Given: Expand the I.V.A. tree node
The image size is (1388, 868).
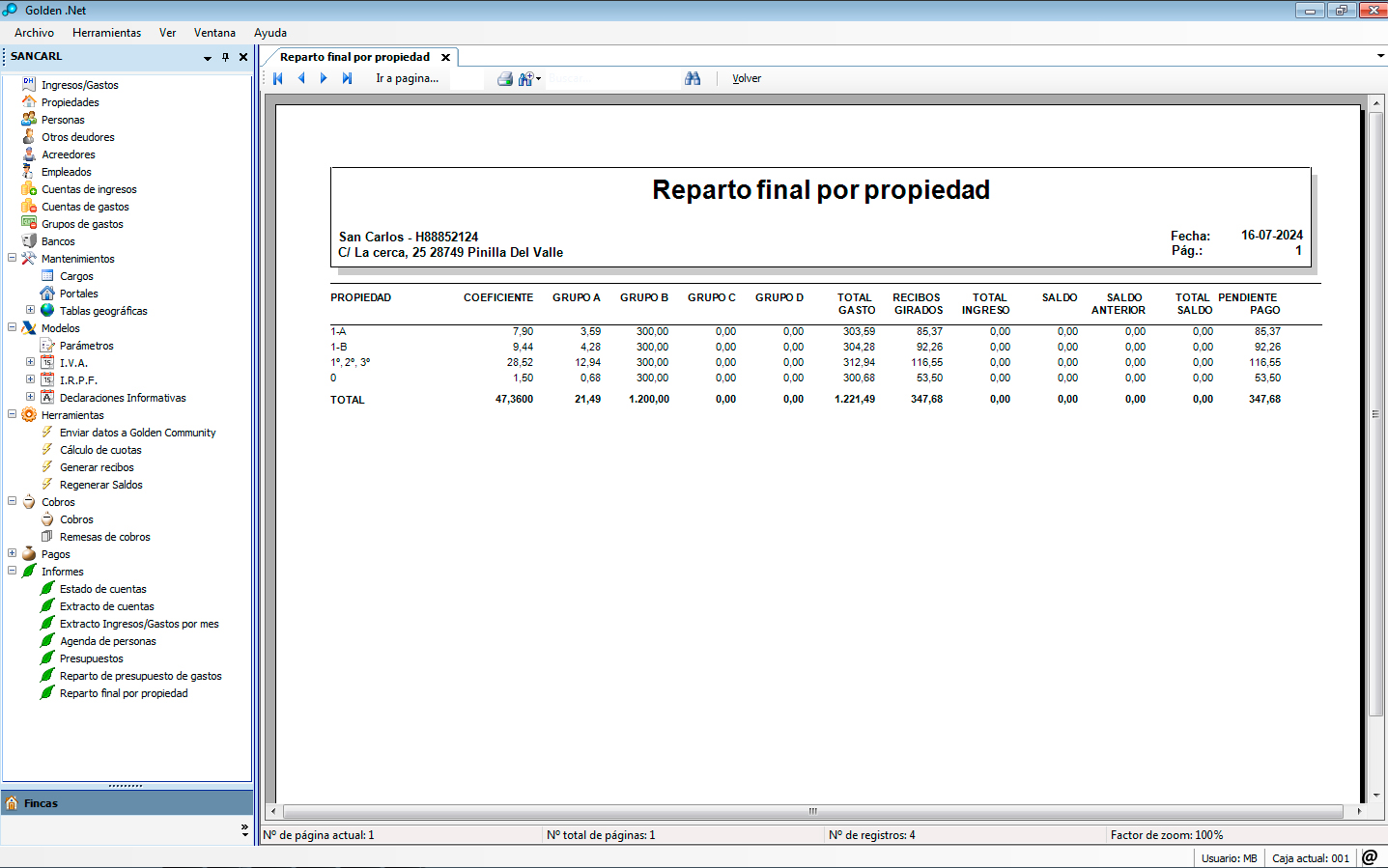Looking at the screenshot, I should pos(31,362).
